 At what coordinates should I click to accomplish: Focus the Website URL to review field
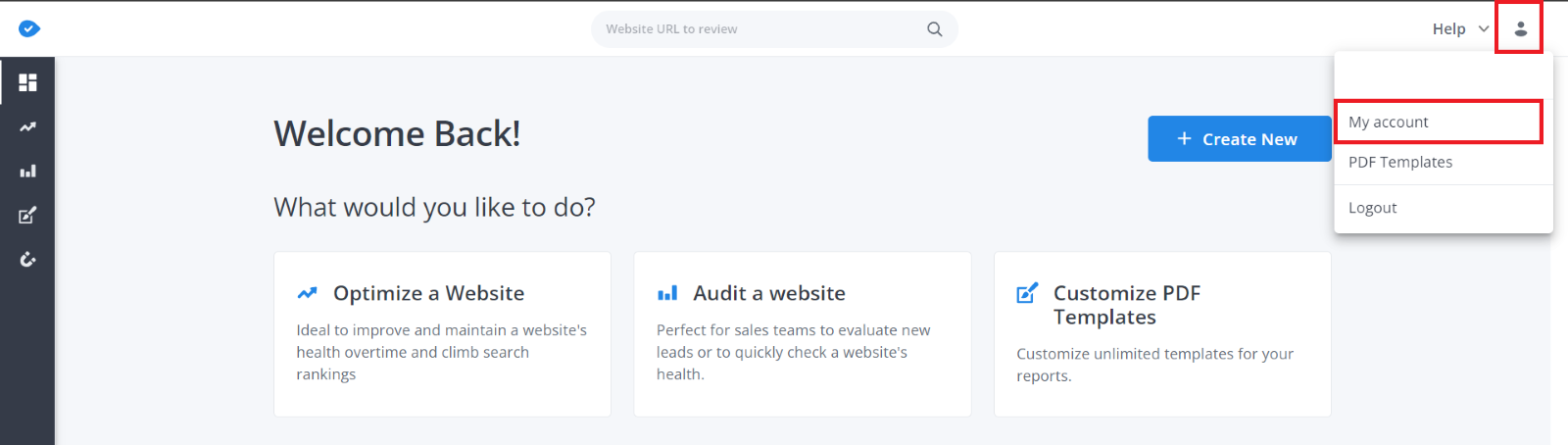(x=759, y=29)
